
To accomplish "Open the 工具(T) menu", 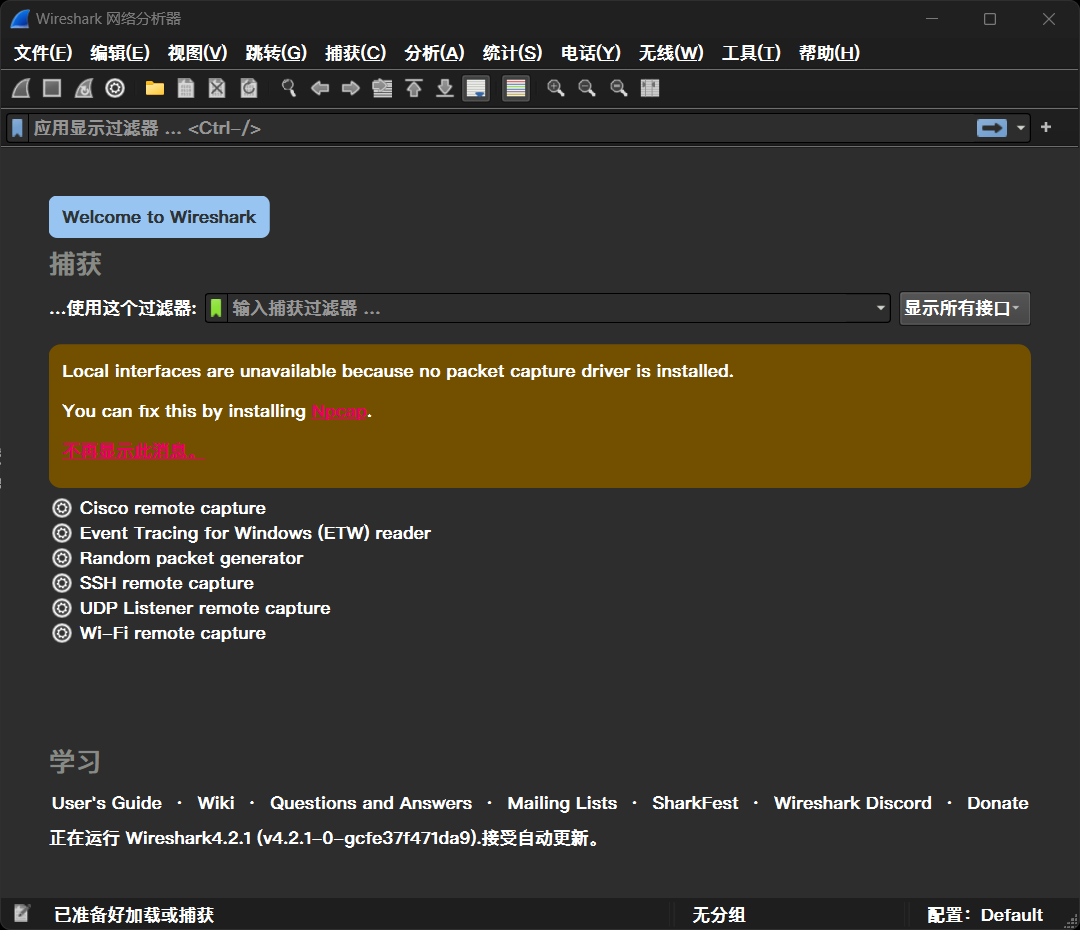I will [x=751, y=53].
